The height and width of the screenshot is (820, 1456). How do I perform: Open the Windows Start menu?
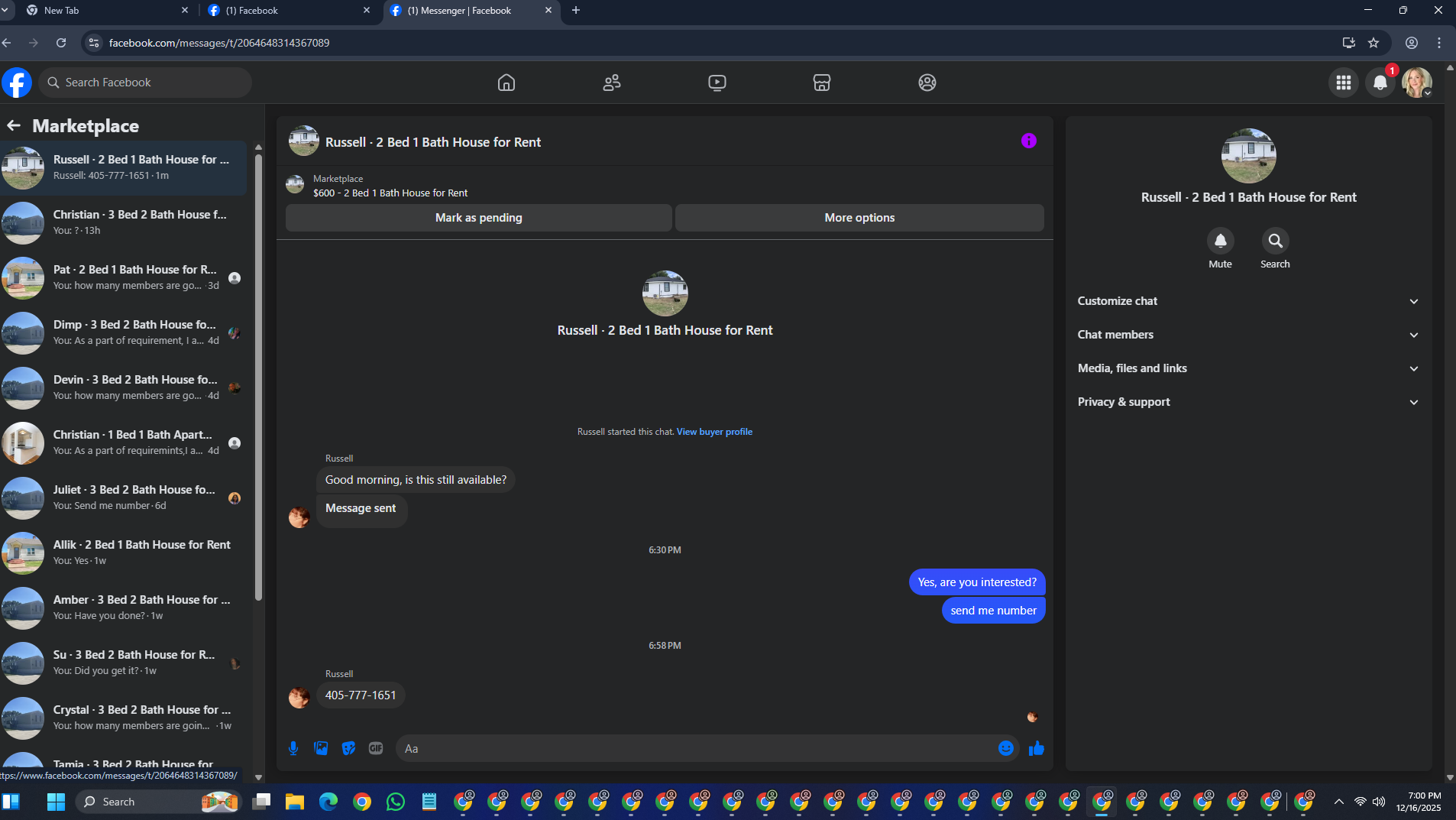[x=56, y=802]
